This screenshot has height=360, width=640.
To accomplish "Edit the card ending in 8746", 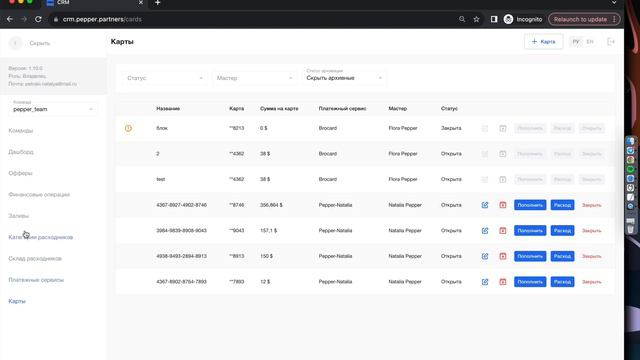I will click(485, 205).
